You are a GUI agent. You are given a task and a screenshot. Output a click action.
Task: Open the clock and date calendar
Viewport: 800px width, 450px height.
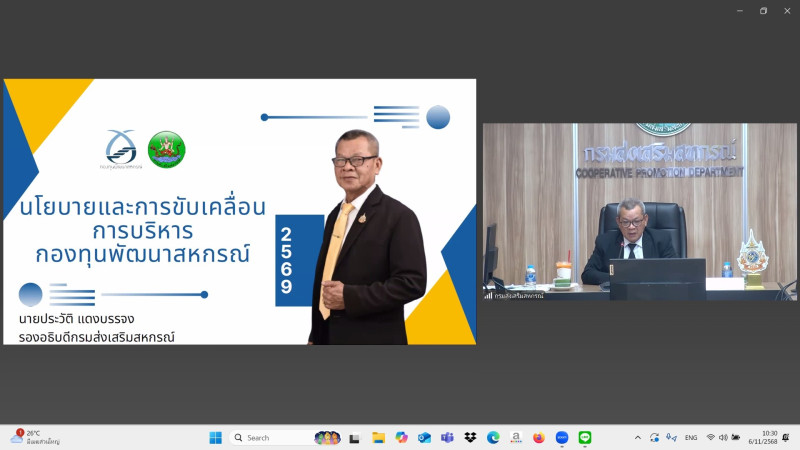tap(768, 438)
